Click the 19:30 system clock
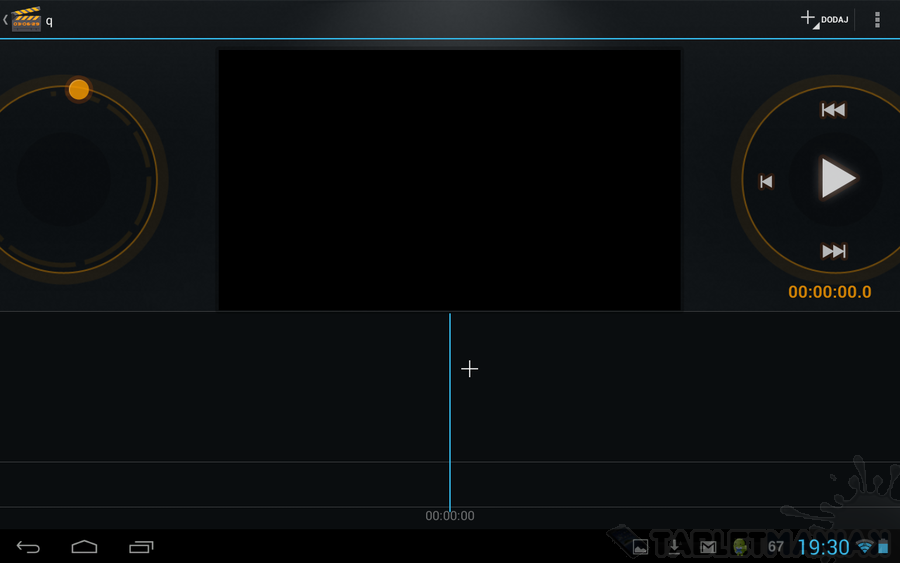Screen dimensions: 900x563 coord(823,547)
